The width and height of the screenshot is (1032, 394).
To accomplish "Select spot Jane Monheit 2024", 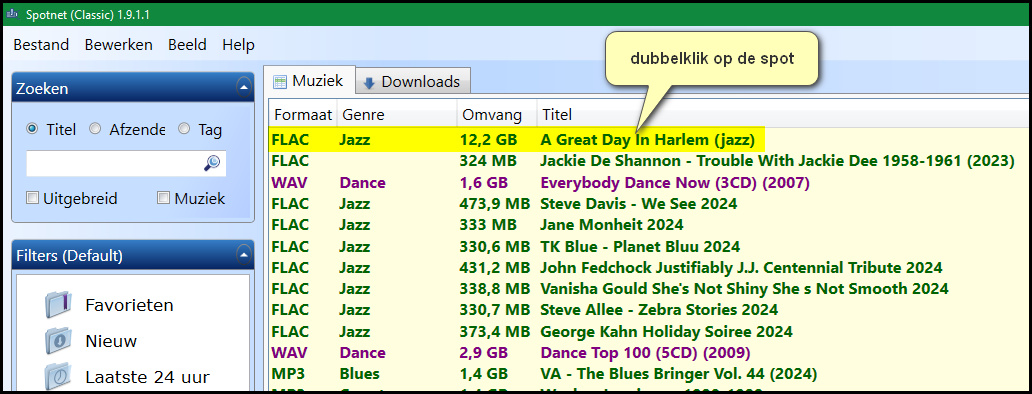I will (x=611, y=225).
